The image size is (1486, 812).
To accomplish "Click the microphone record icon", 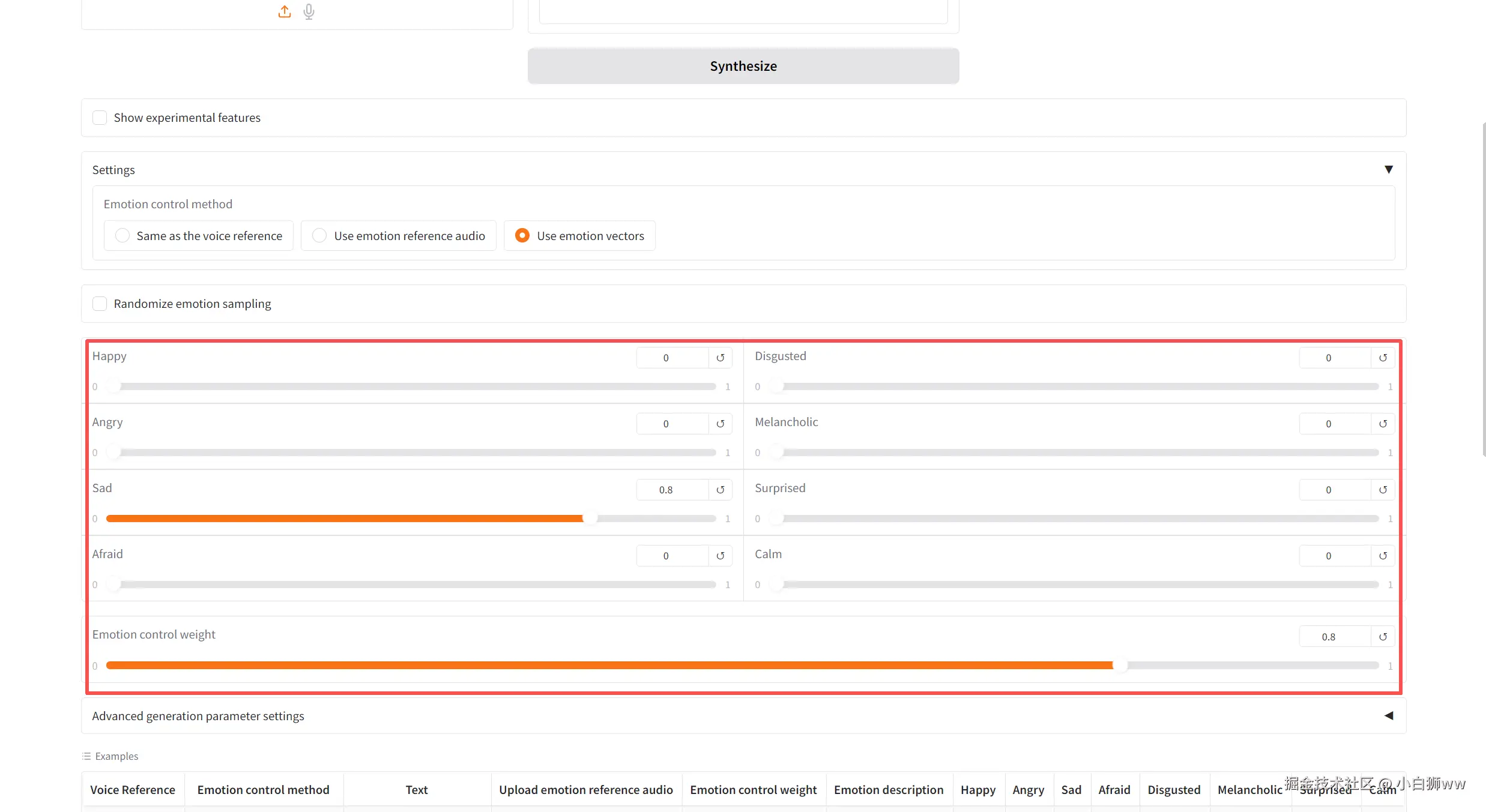I will pos(309,11).
